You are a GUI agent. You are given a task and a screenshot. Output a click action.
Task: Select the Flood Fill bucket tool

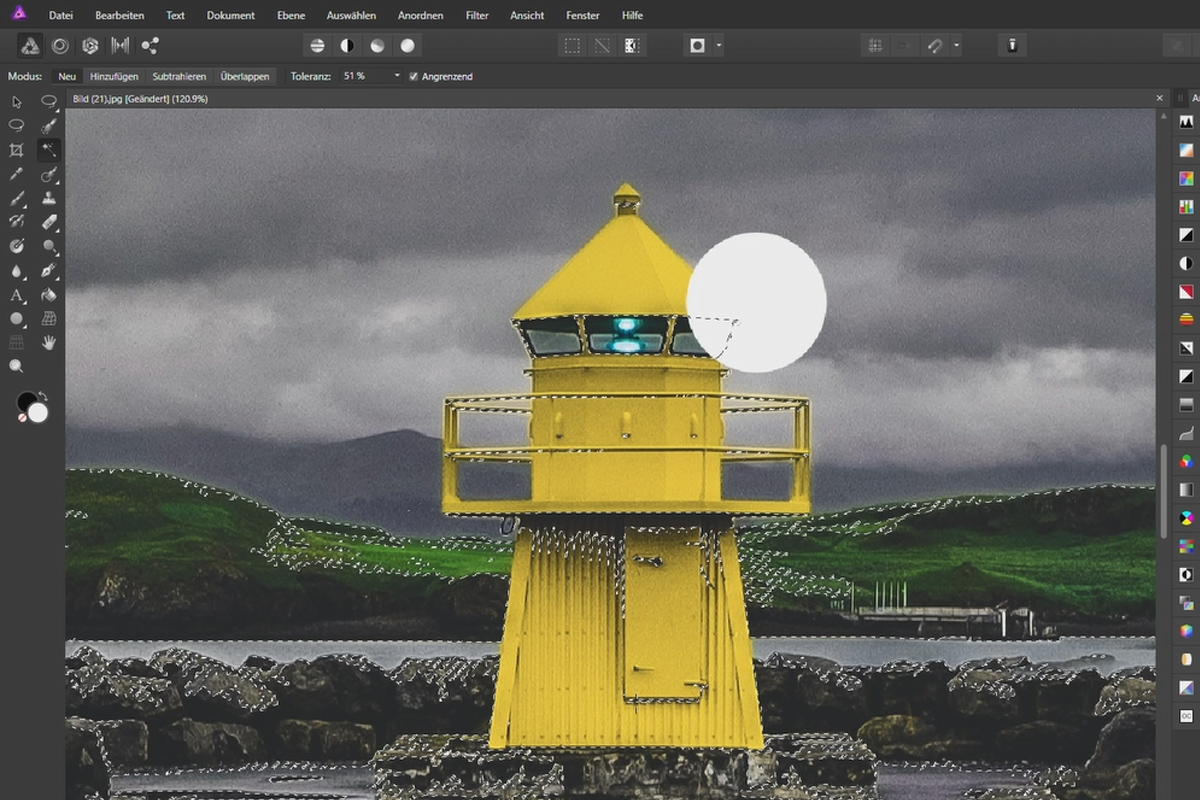[49, 295]
